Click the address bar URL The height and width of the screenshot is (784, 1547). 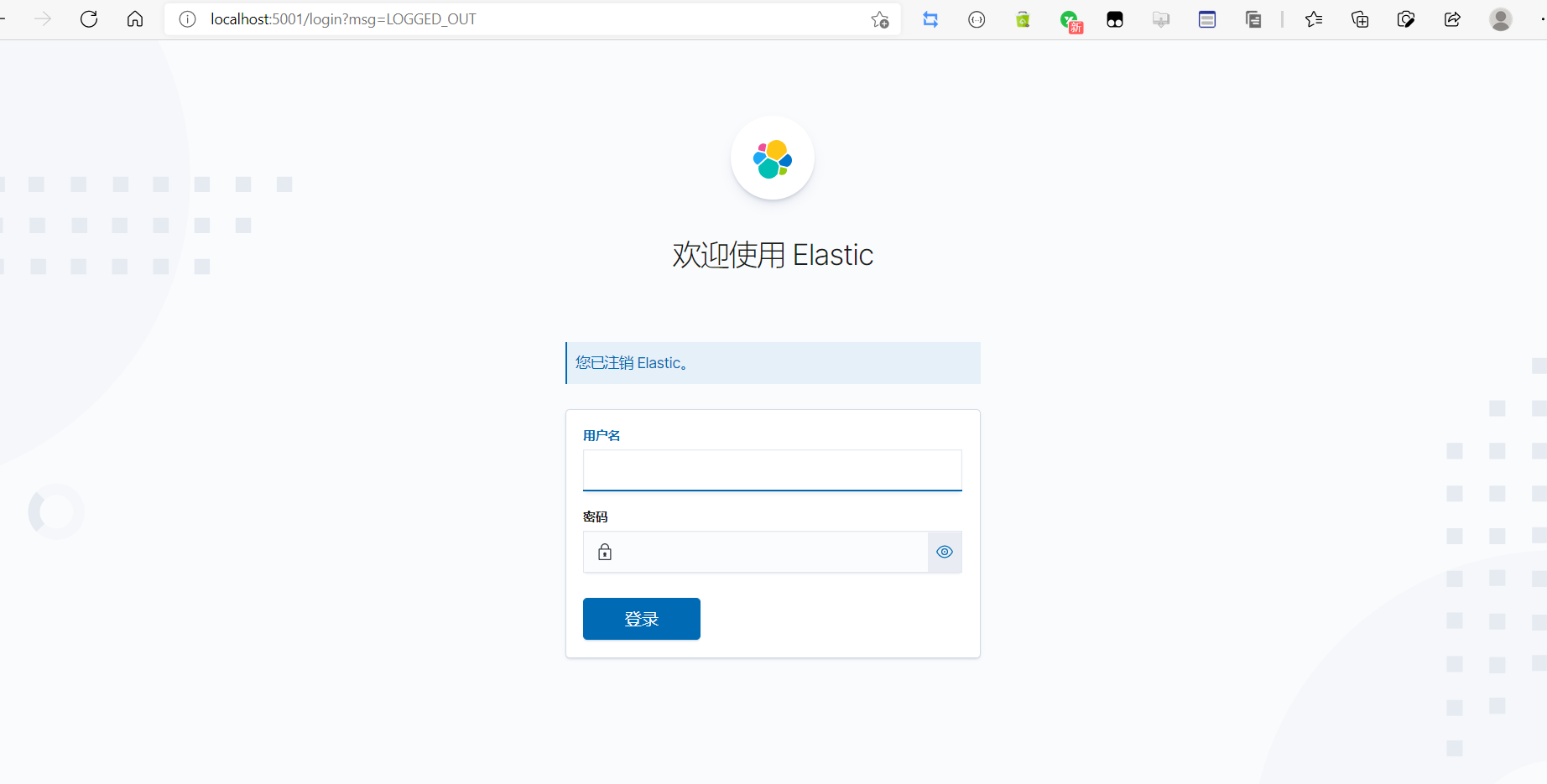coord(343,19)
